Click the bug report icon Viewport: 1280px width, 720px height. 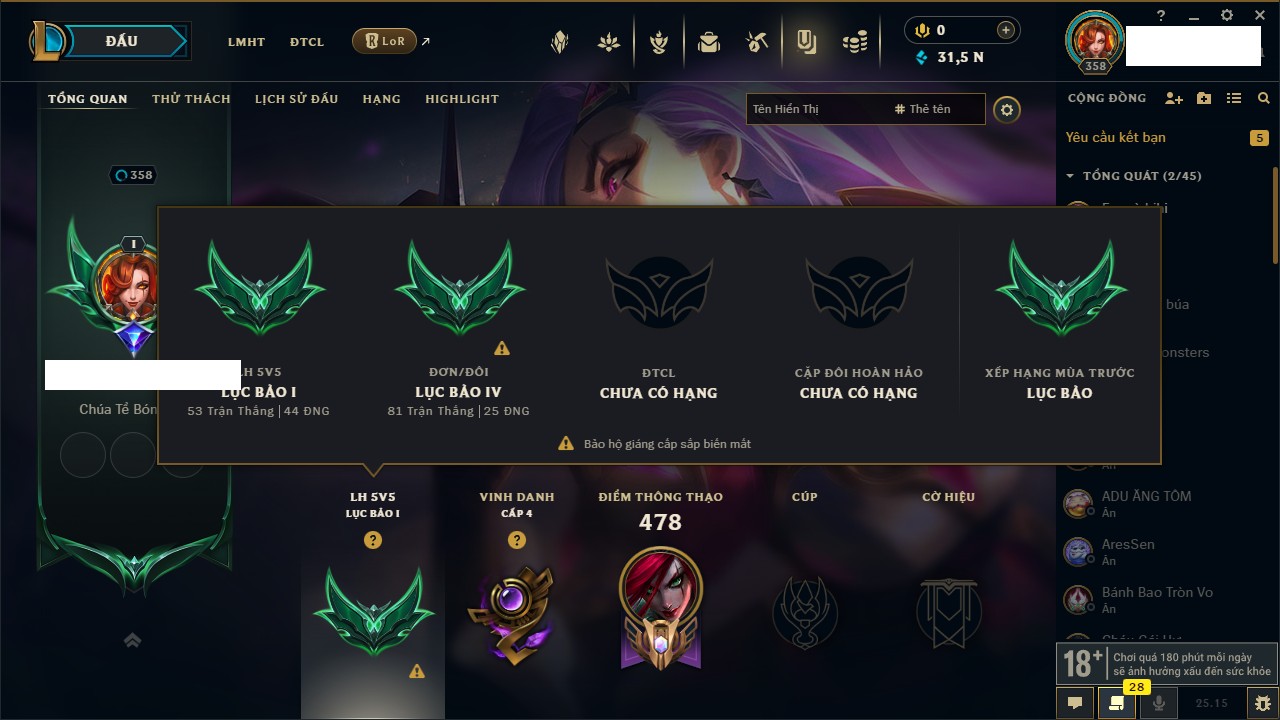[x=1263, y=703]
